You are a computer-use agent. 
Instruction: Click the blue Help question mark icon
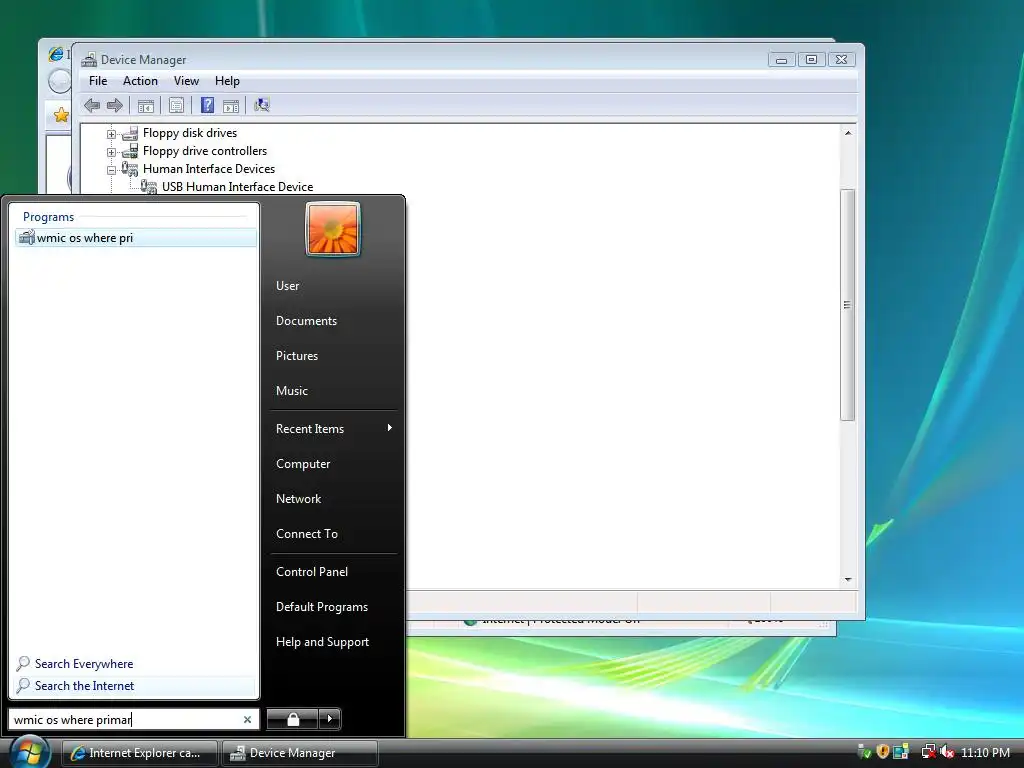(207, 105)
